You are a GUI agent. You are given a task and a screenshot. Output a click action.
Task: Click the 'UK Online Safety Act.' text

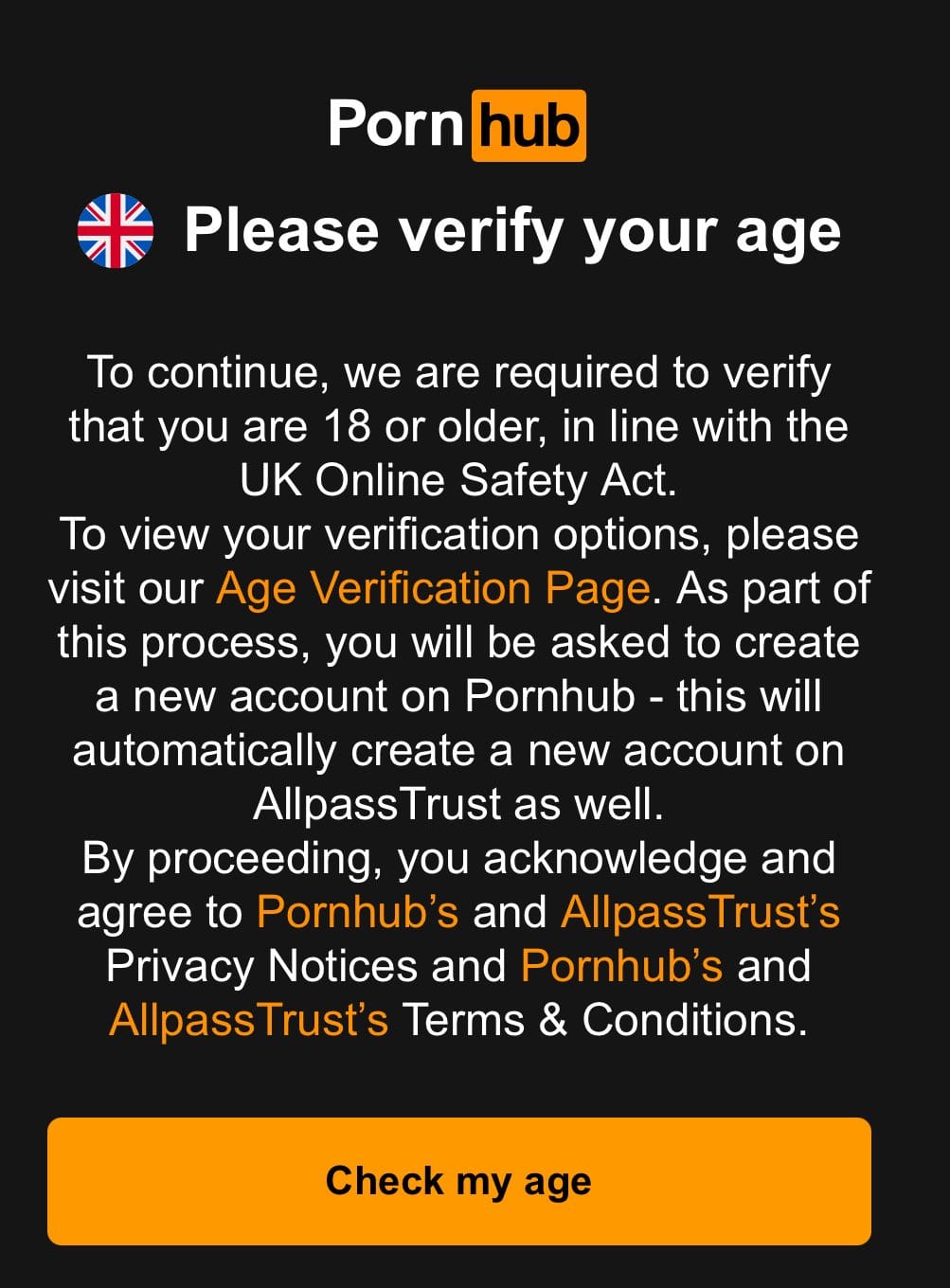point(458,480)
